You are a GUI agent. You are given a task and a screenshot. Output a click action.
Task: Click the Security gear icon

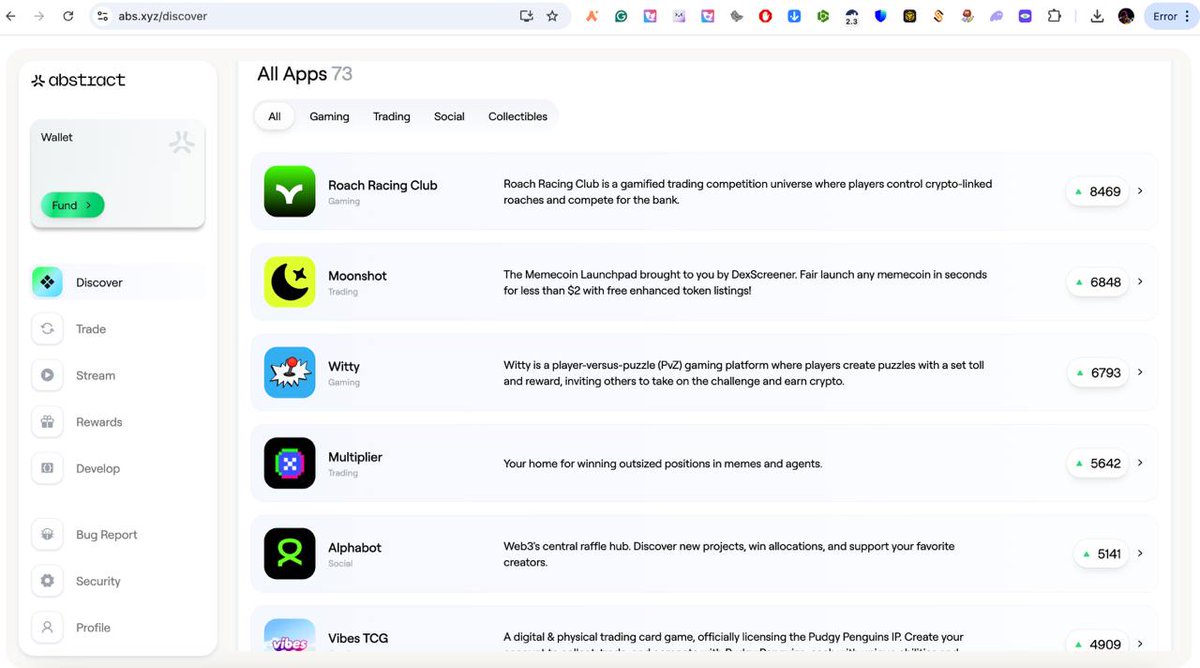(x=47, y=581)
